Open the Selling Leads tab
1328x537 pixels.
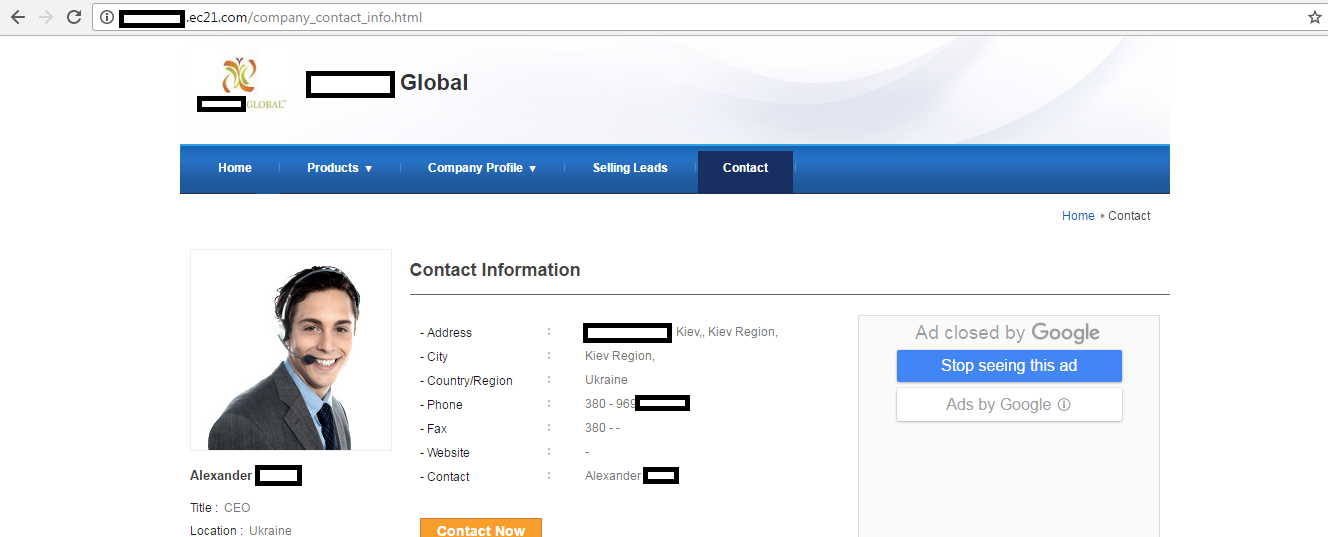[630, 168]
